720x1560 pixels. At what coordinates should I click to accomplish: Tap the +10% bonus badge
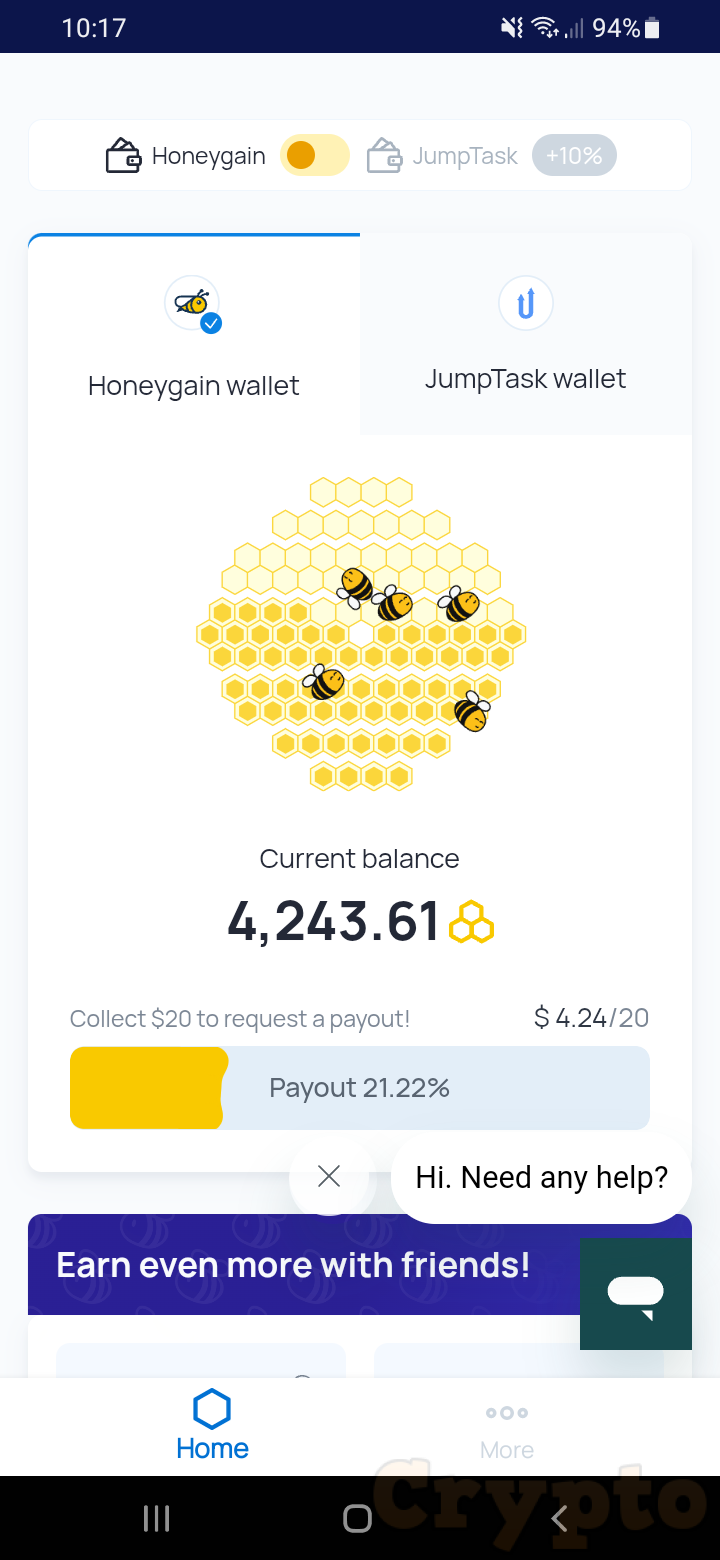[574, 156]
